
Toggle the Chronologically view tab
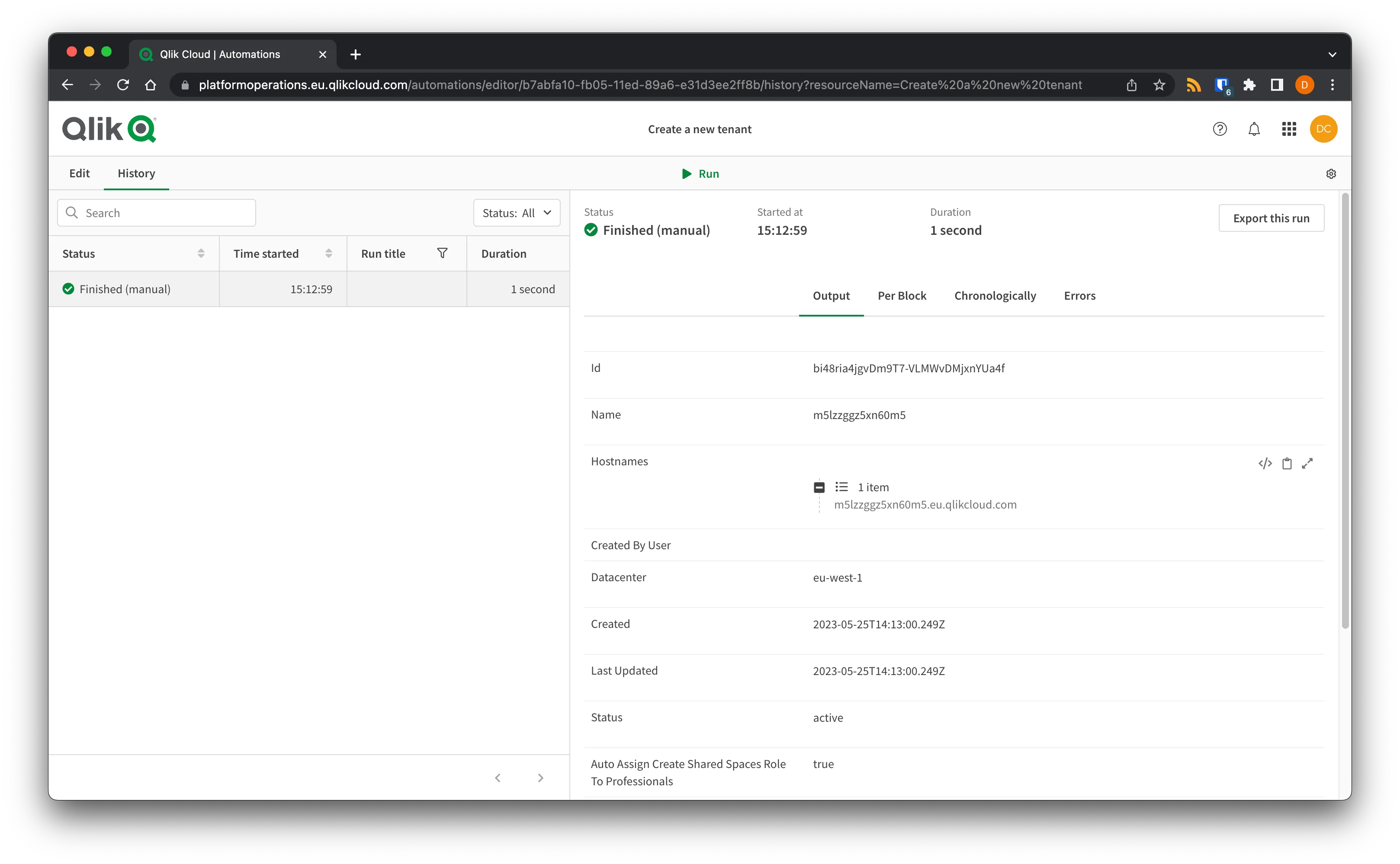(995, 295)
